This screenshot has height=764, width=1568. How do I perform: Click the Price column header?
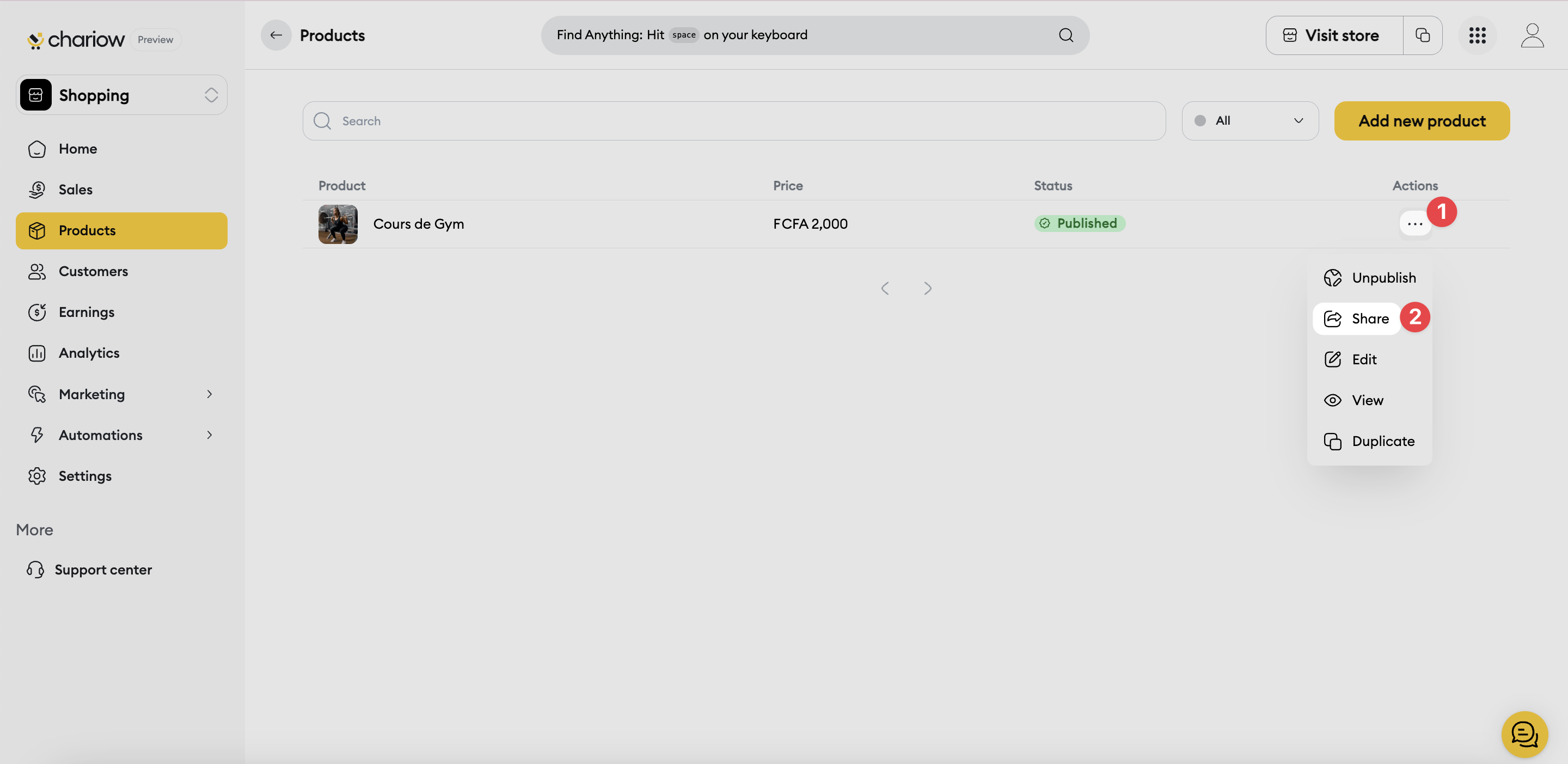788,186
